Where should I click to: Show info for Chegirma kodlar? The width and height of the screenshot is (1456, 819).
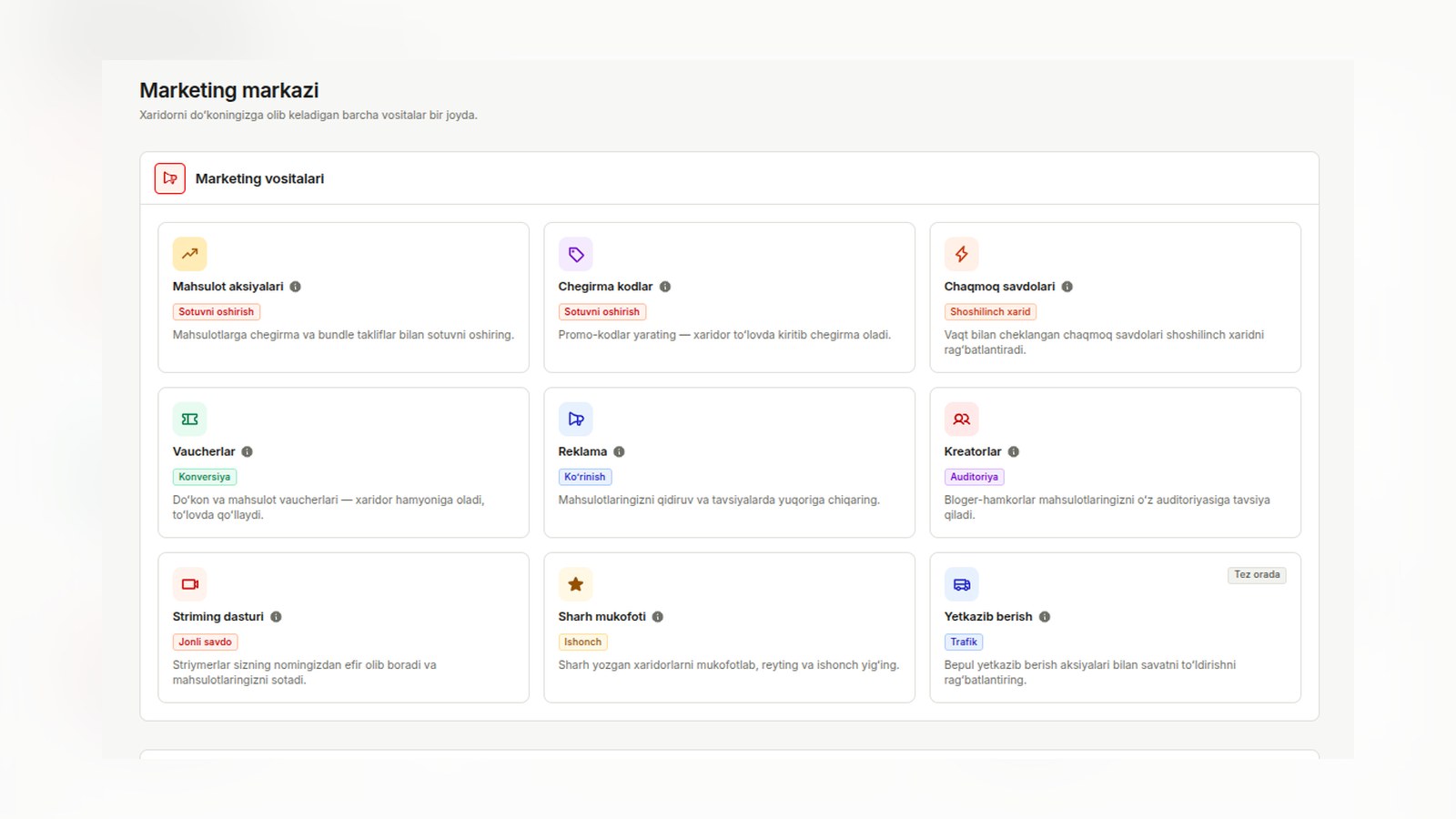[x=665, y=287]
